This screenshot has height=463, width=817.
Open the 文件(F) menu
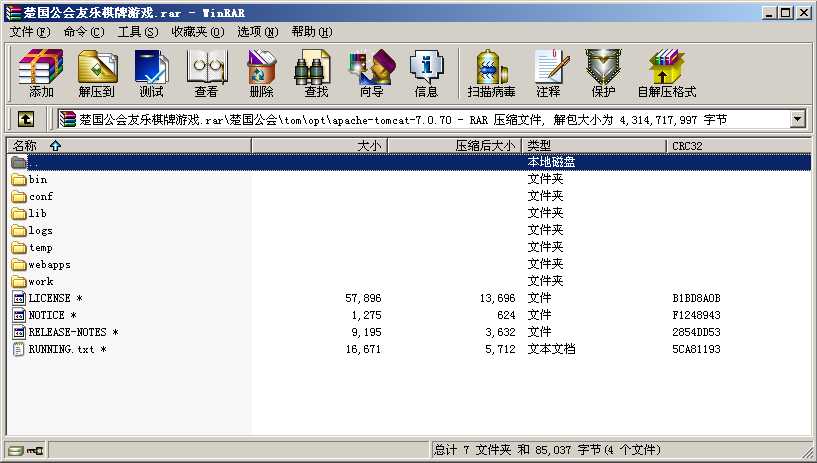coord(30,32)
